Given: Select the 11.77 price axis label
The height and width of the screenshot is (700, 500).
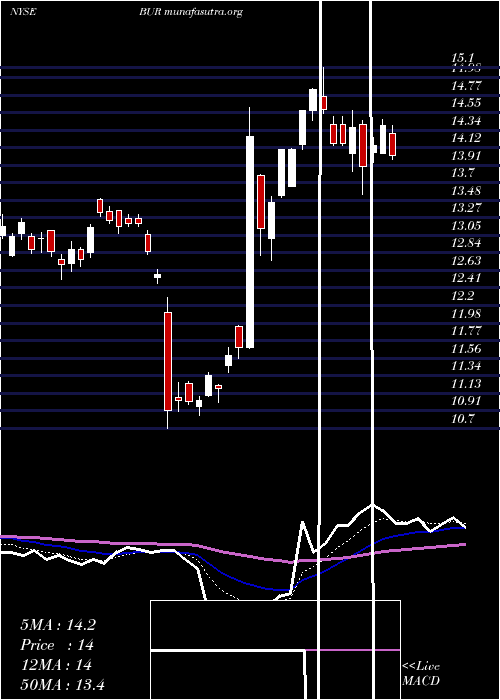Looking at the screenshot, I should tap(466, 330).
